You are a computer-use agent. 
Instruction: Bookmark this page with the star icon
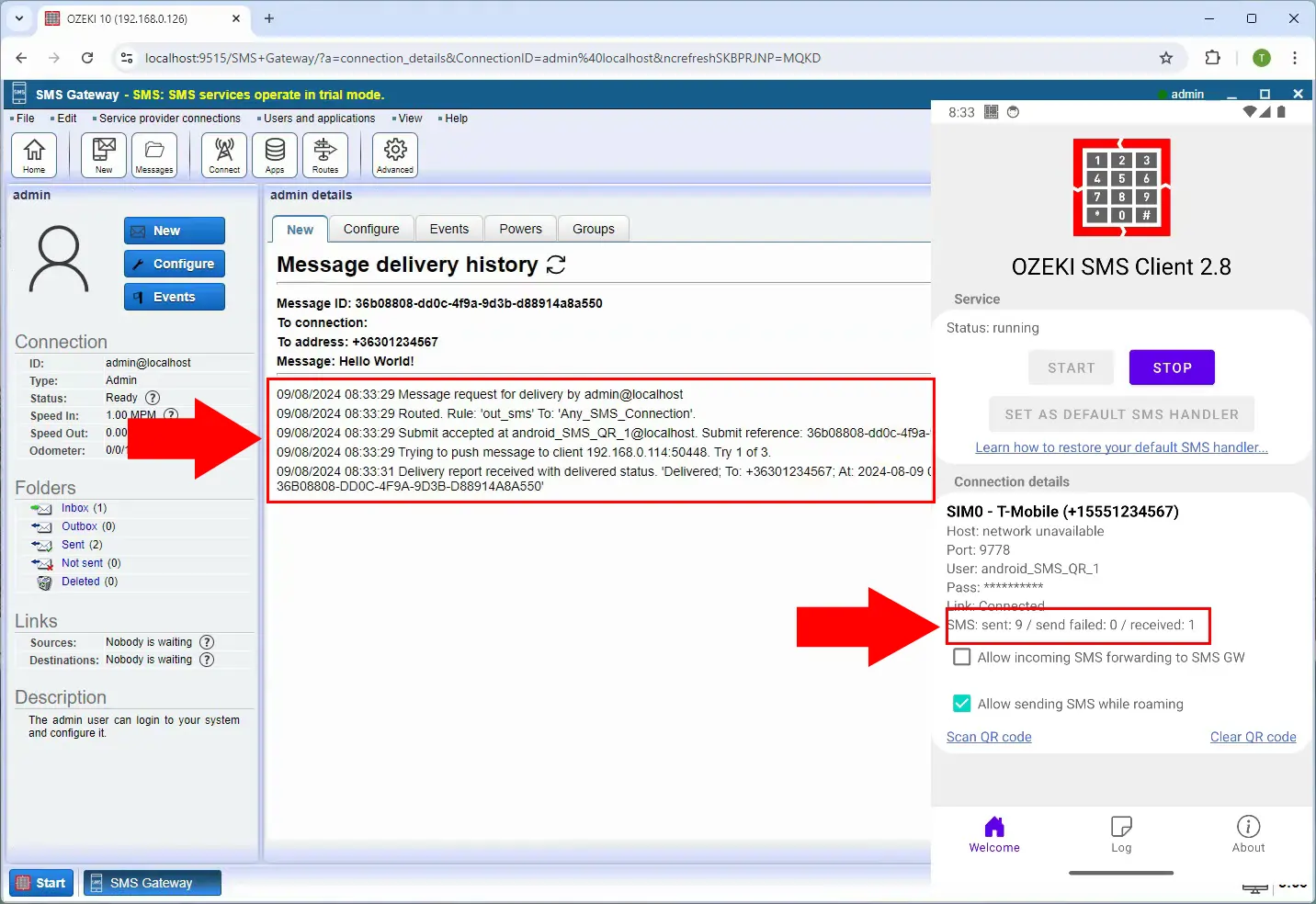(x=1166, y=58)
